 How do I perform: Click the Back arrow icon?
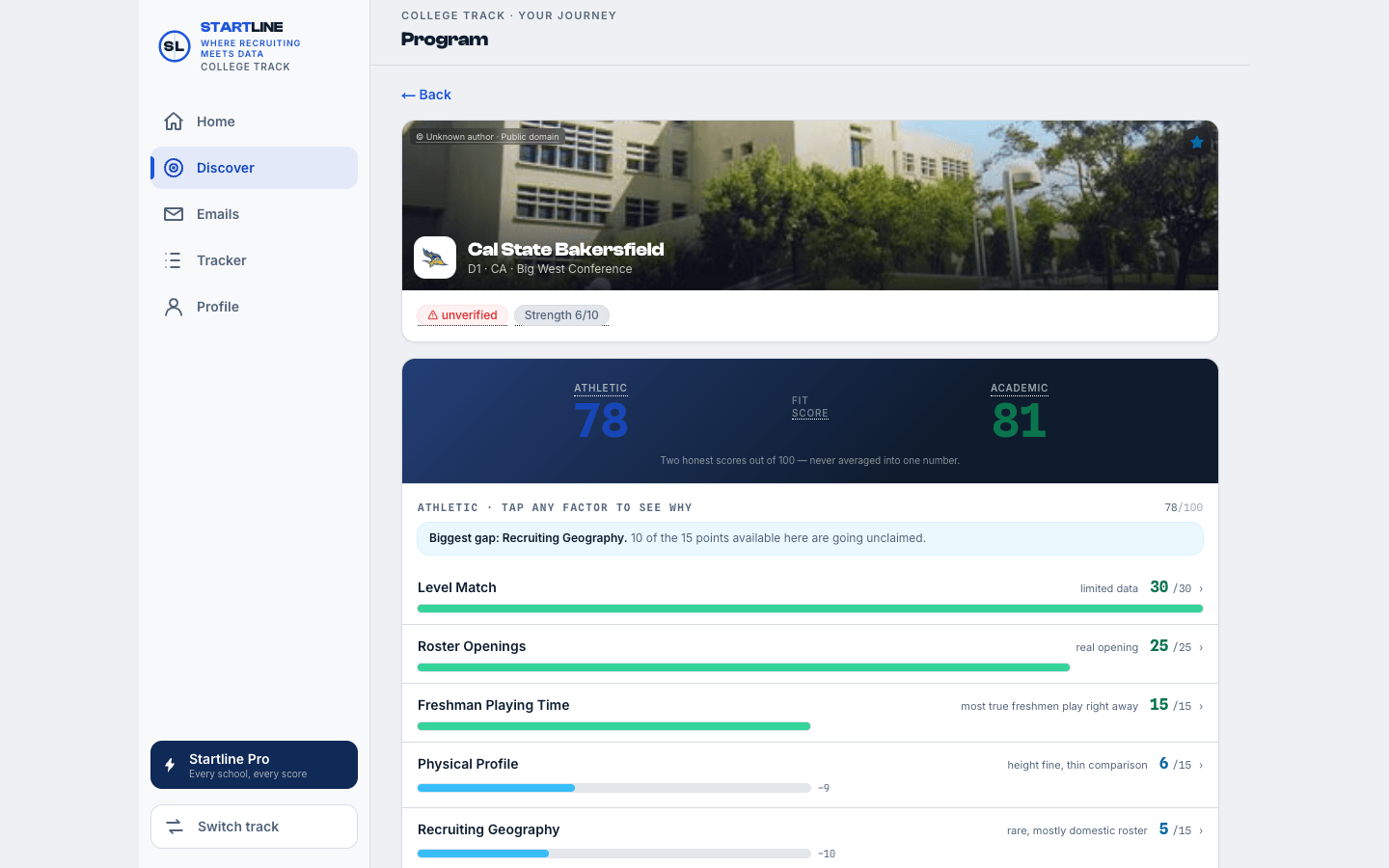(408, 95)
